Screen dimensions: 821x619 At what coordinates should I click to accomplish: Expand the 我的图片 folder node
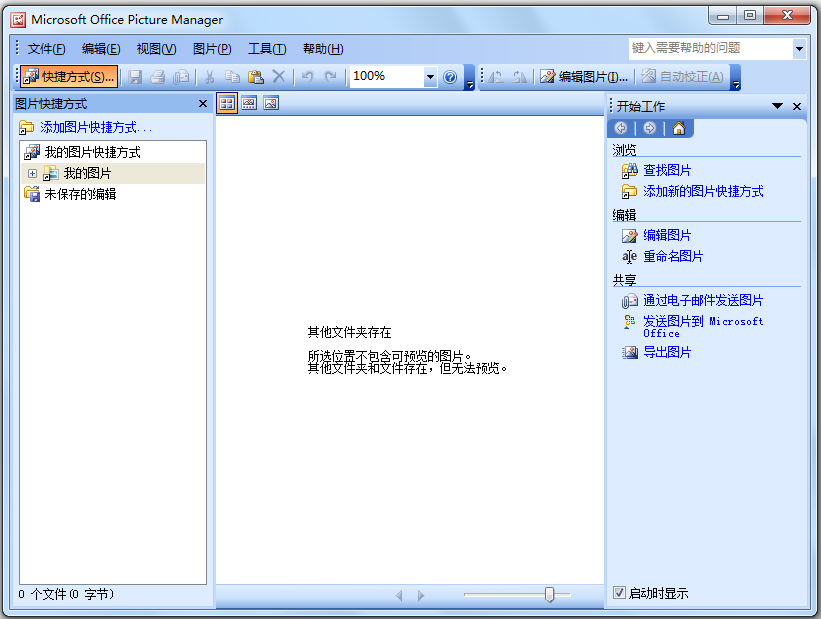pyautogui.click(x=32, y=173)
